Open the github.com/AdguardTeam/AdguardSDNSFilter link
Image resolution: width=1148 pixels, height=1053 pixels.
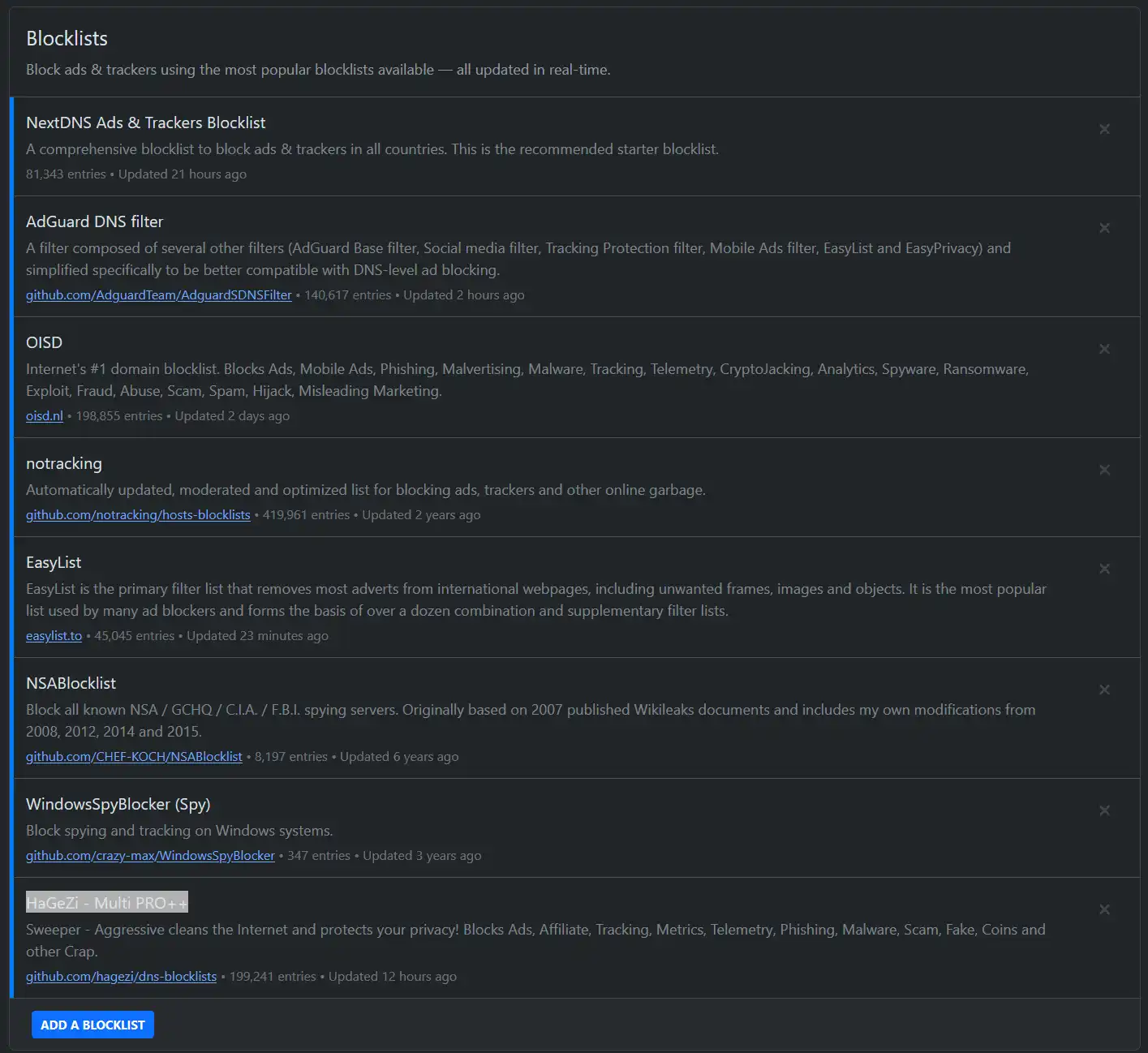coord(159,295)
